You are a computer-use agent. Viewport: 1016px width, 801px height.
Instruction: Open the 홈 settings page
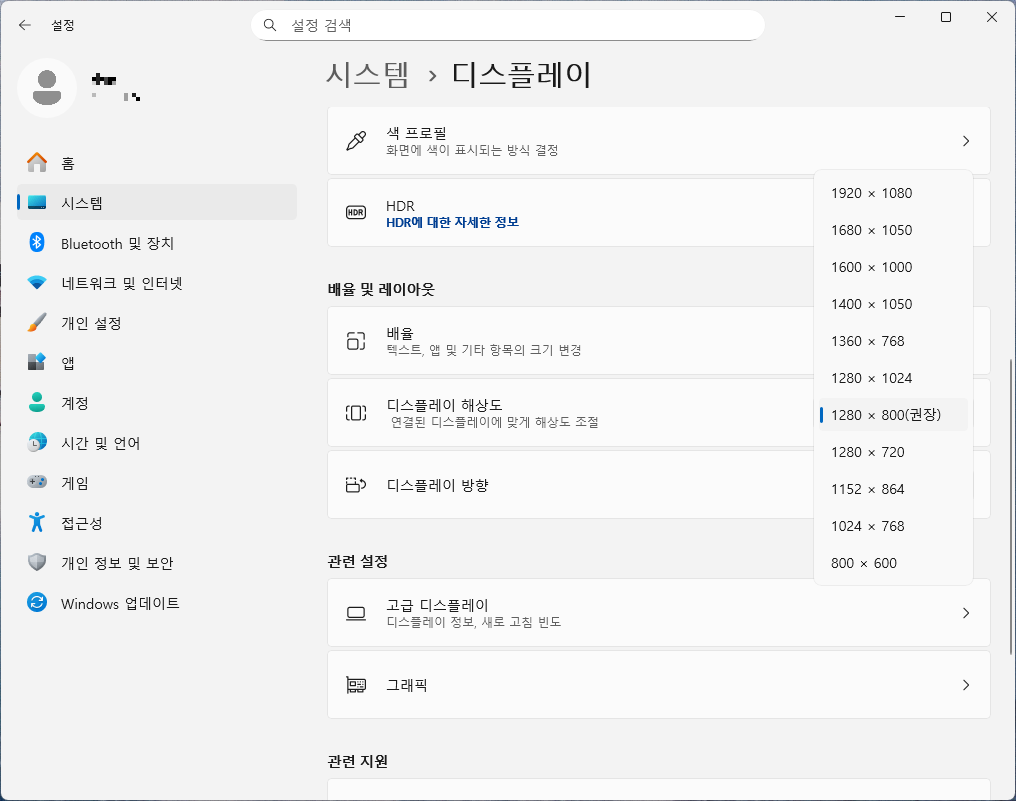[157, 163]
